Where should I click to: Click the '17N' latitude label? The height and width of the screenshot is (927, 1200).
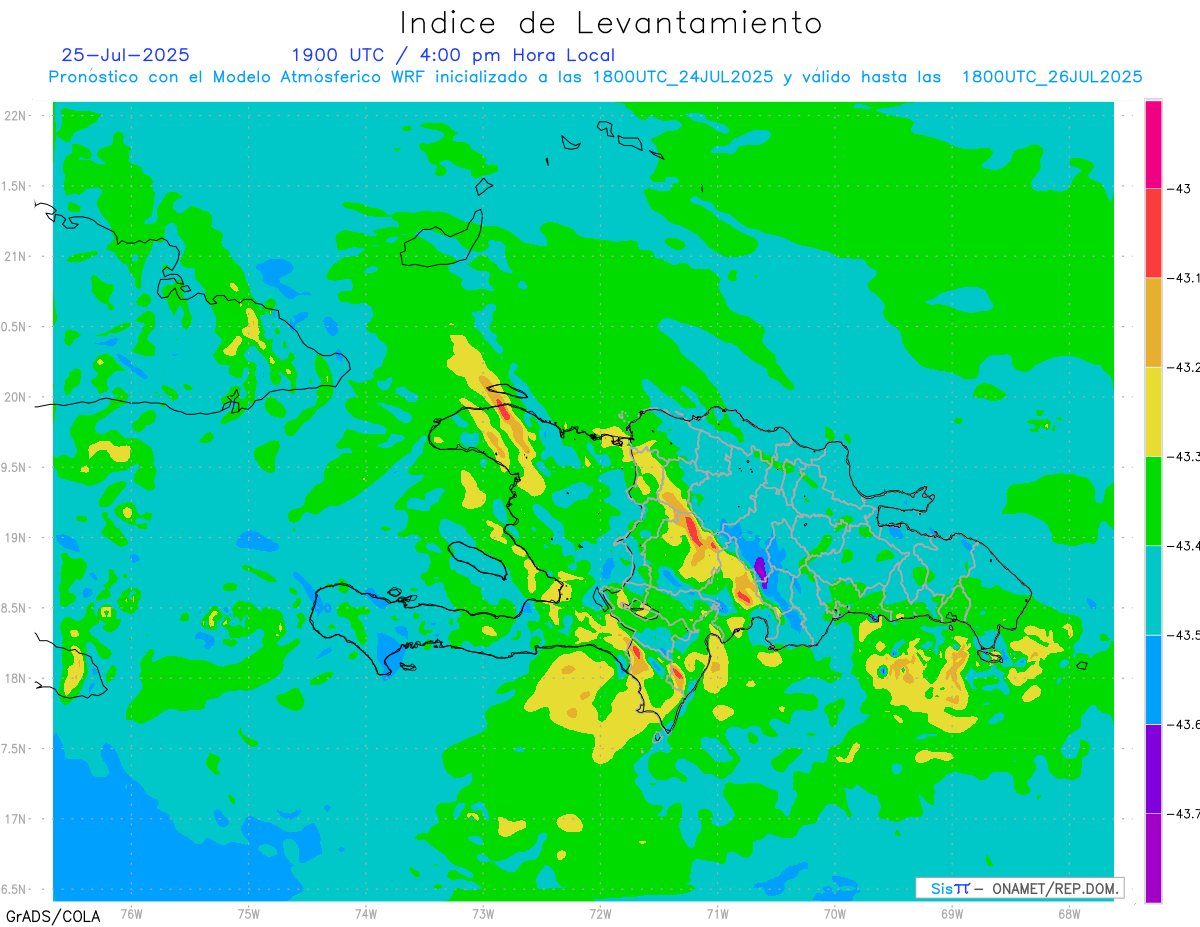coord(17,819)
